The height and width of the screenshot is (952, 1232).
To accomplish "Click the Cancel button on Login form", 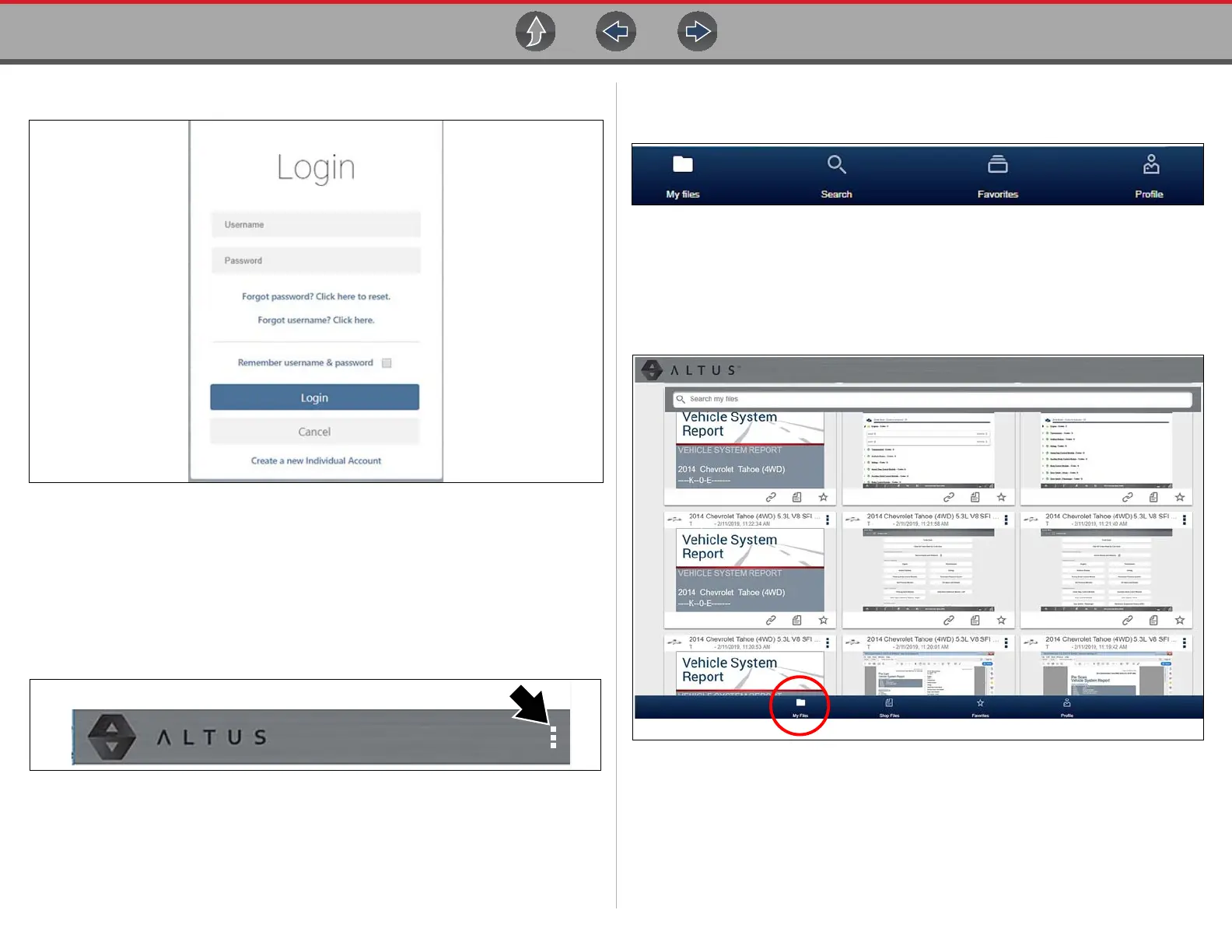I will coord(314,432).
